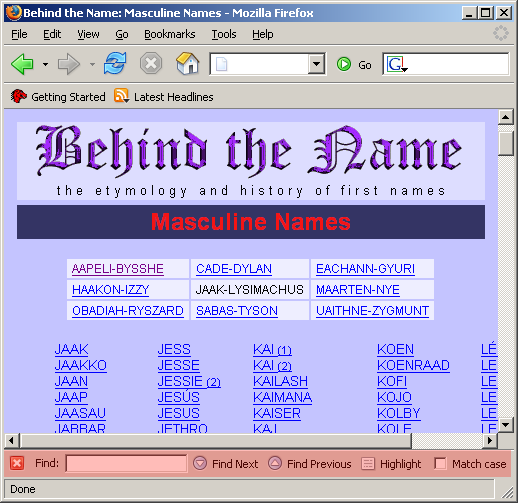Click the Find Previous button
This screenshot has width=518, height=503.
[310, 464]
